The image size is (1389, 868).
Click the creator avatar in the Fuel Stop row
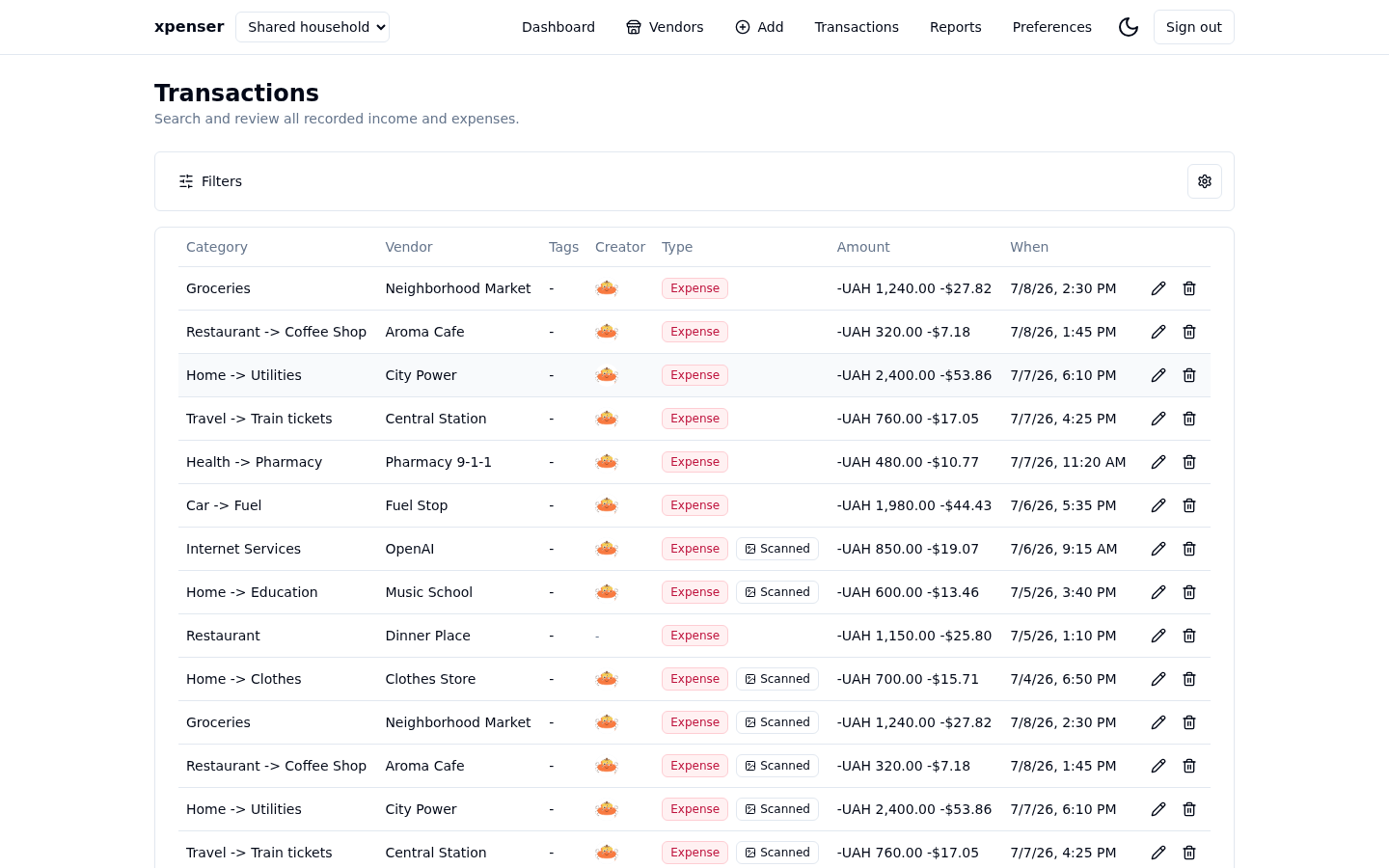pyautogui.click(x=607, y=504)
